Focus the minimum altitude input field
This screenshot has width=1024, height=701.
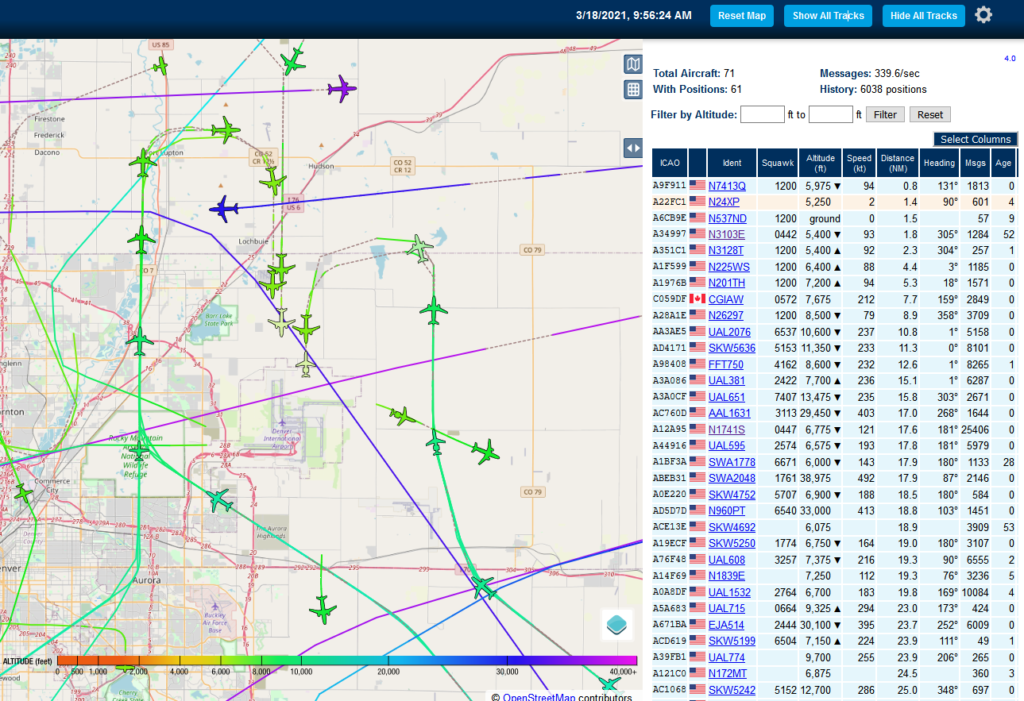click(x=761, y=115)
